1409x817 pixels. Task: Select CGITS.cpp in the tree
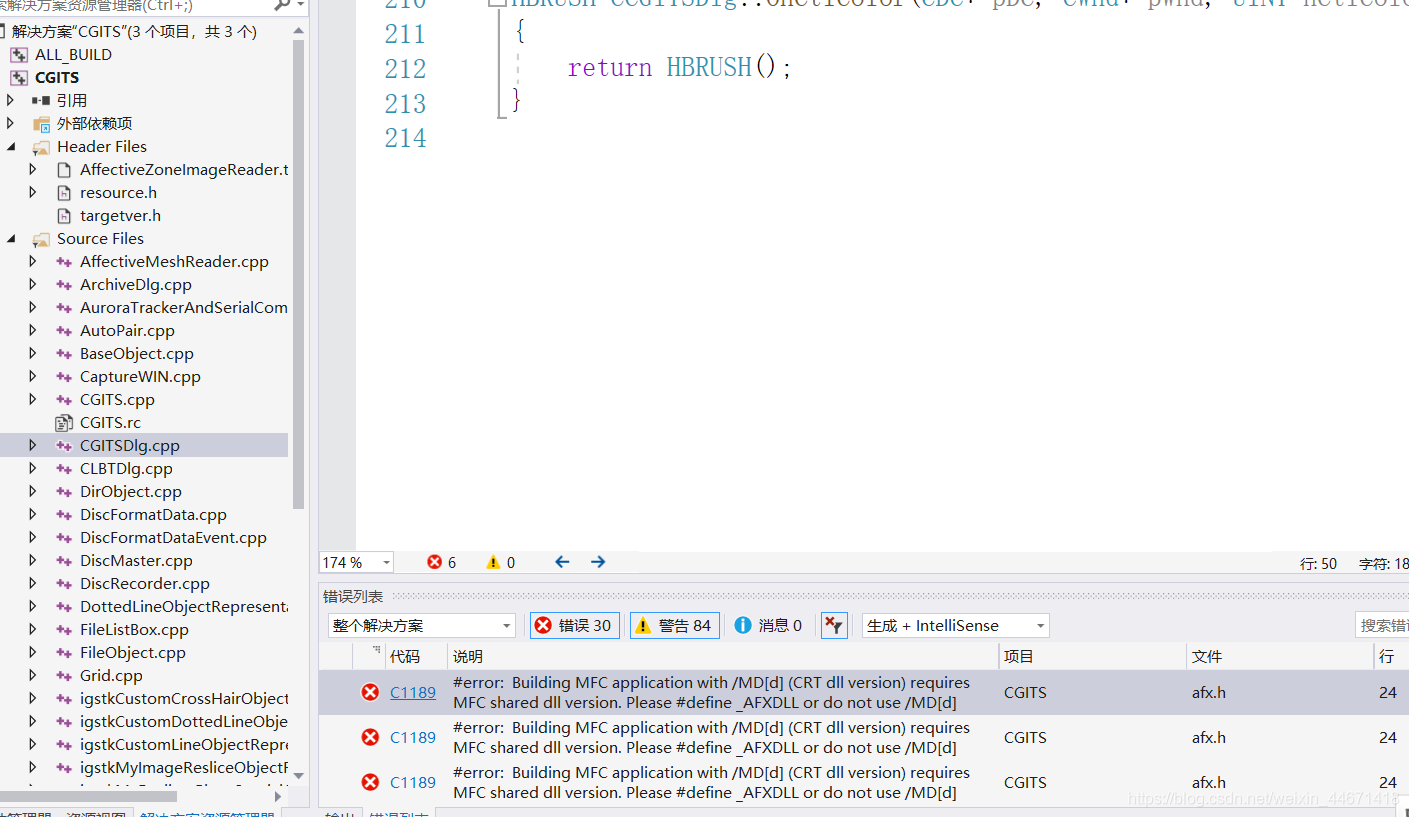(117, 399)
